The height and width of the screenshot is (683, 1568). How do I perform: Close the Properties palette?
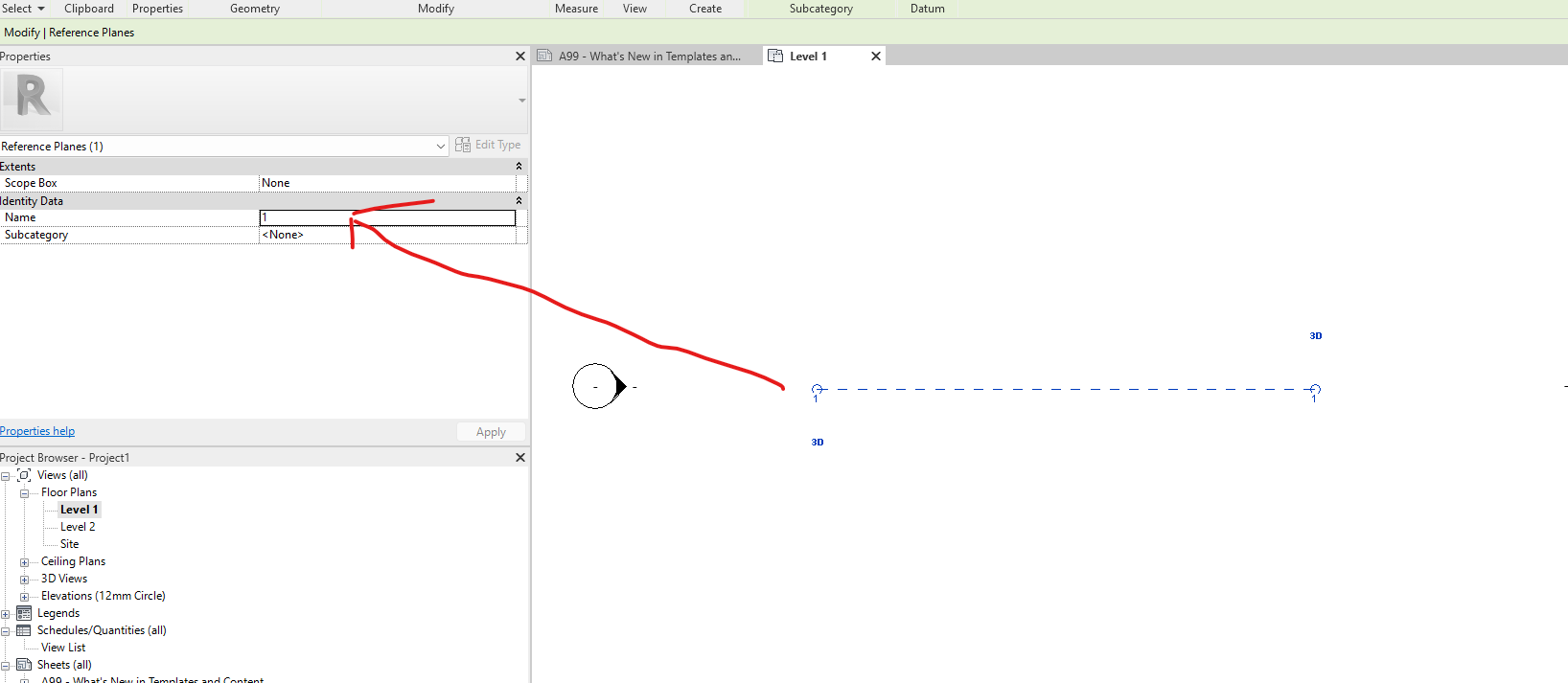coord(520,57)
